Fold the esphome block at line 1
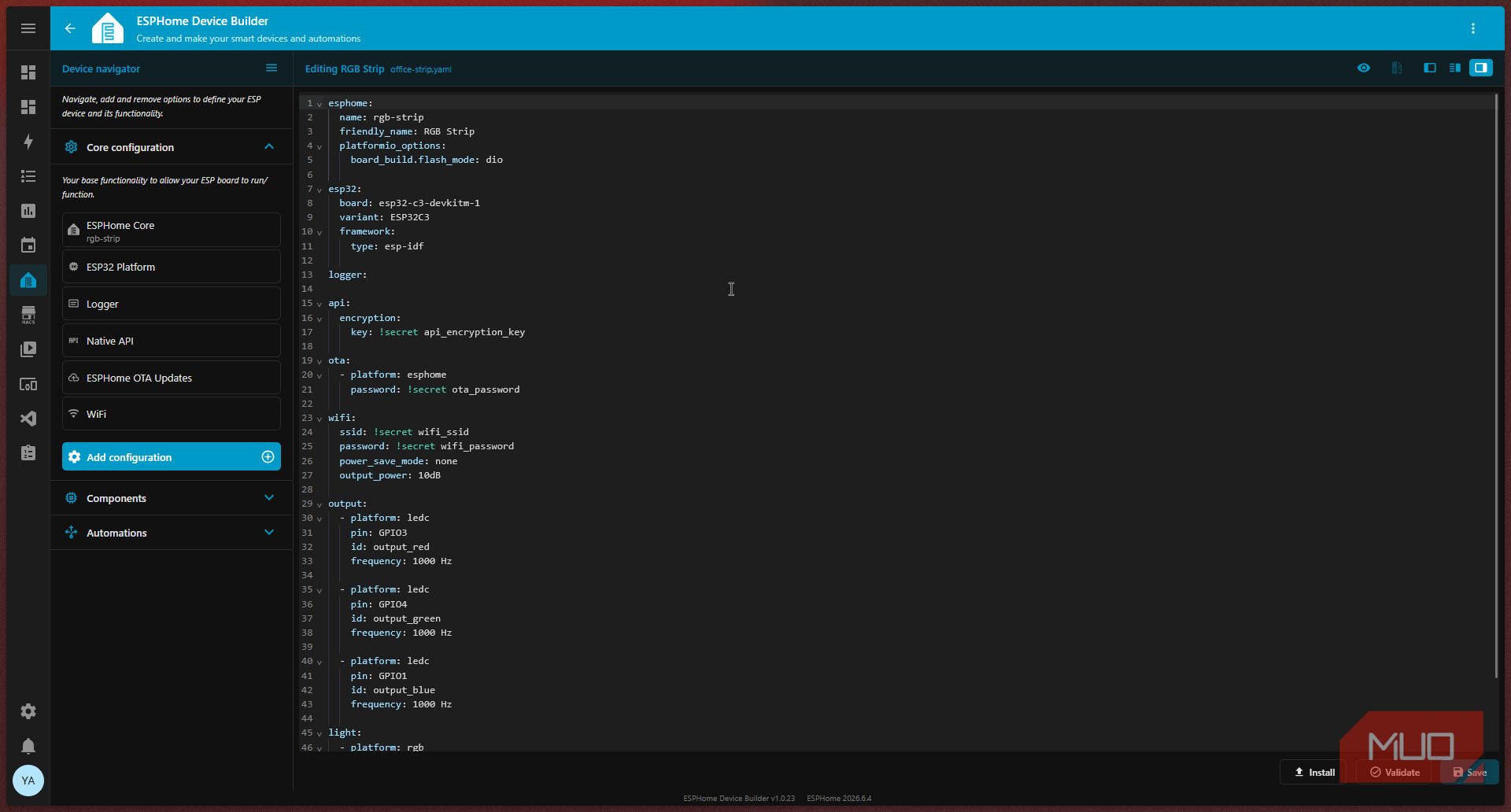 320,104
